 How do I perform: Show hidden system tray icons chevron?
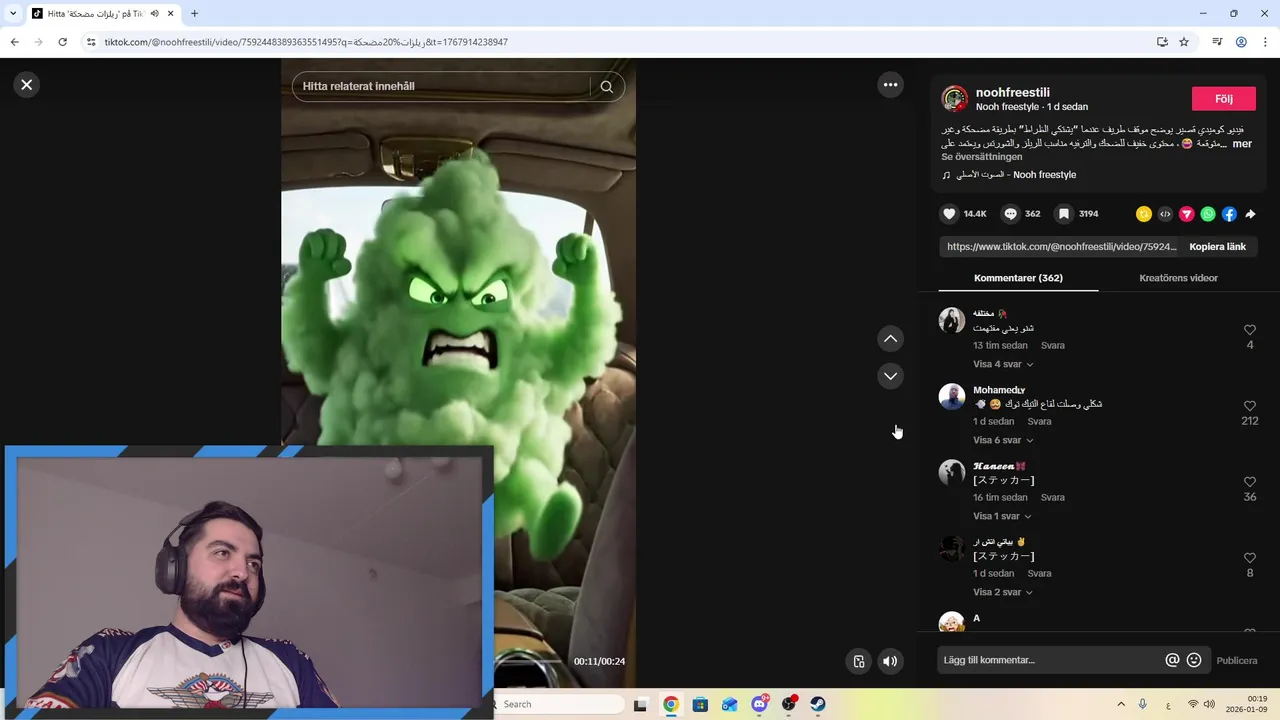[1121, 704]
